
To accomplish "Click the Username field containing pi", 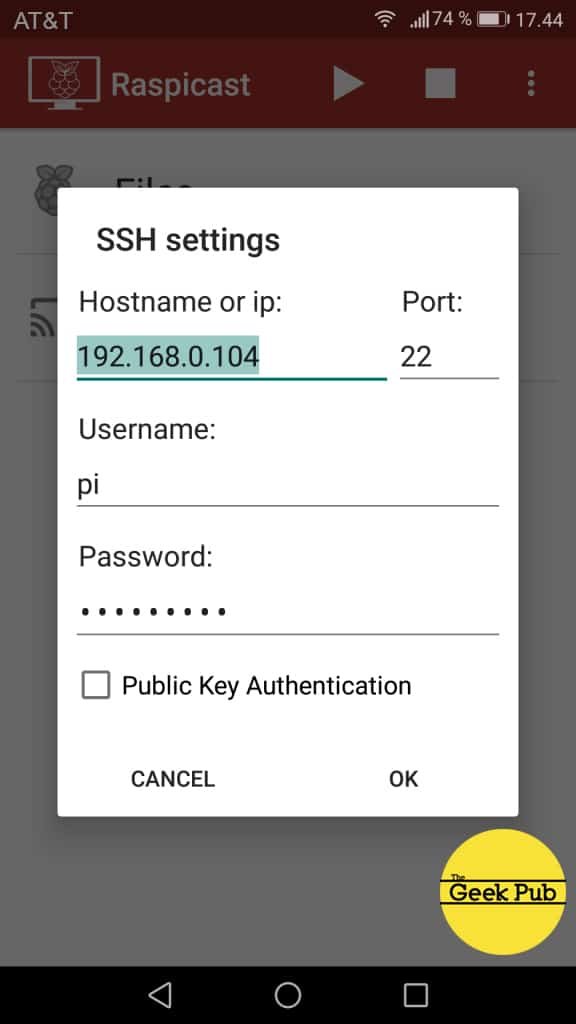I will point(287,485).
